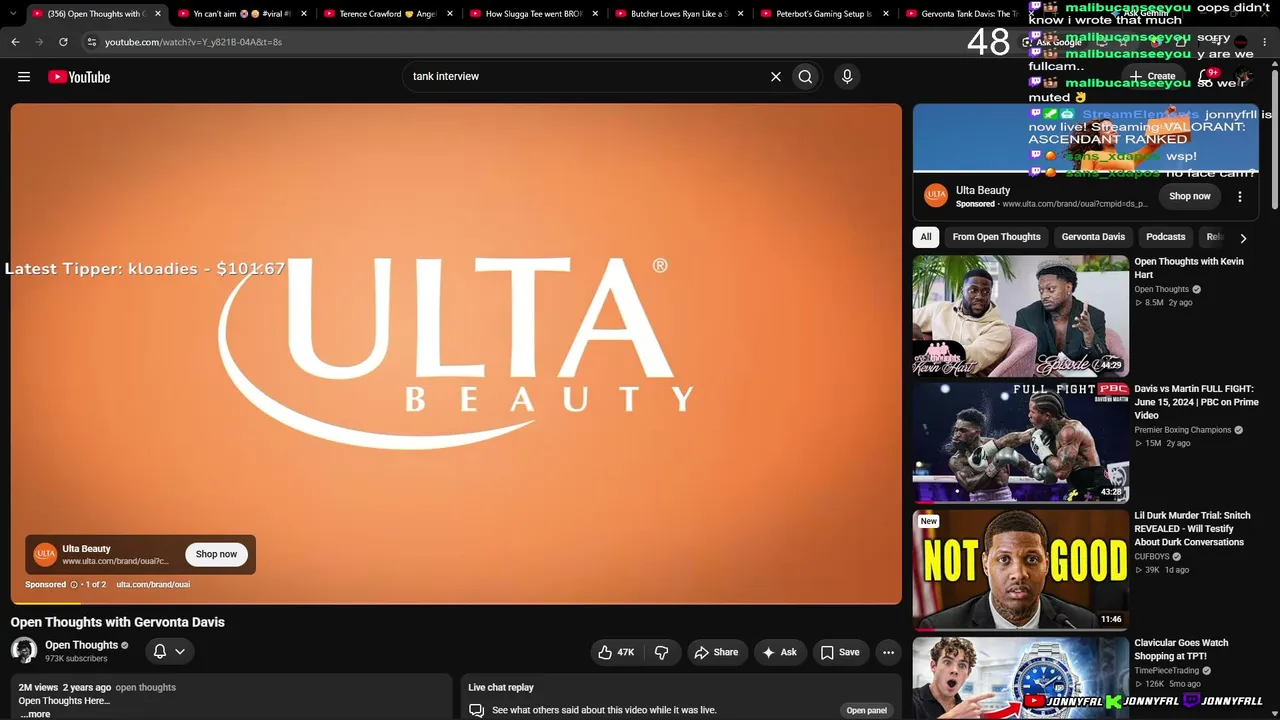Open 'Clavicular Goes Watch Shopping at TPT!' title
Image resolution: width=1280 pixels, height=720 pixels.
pos(1181,649)
